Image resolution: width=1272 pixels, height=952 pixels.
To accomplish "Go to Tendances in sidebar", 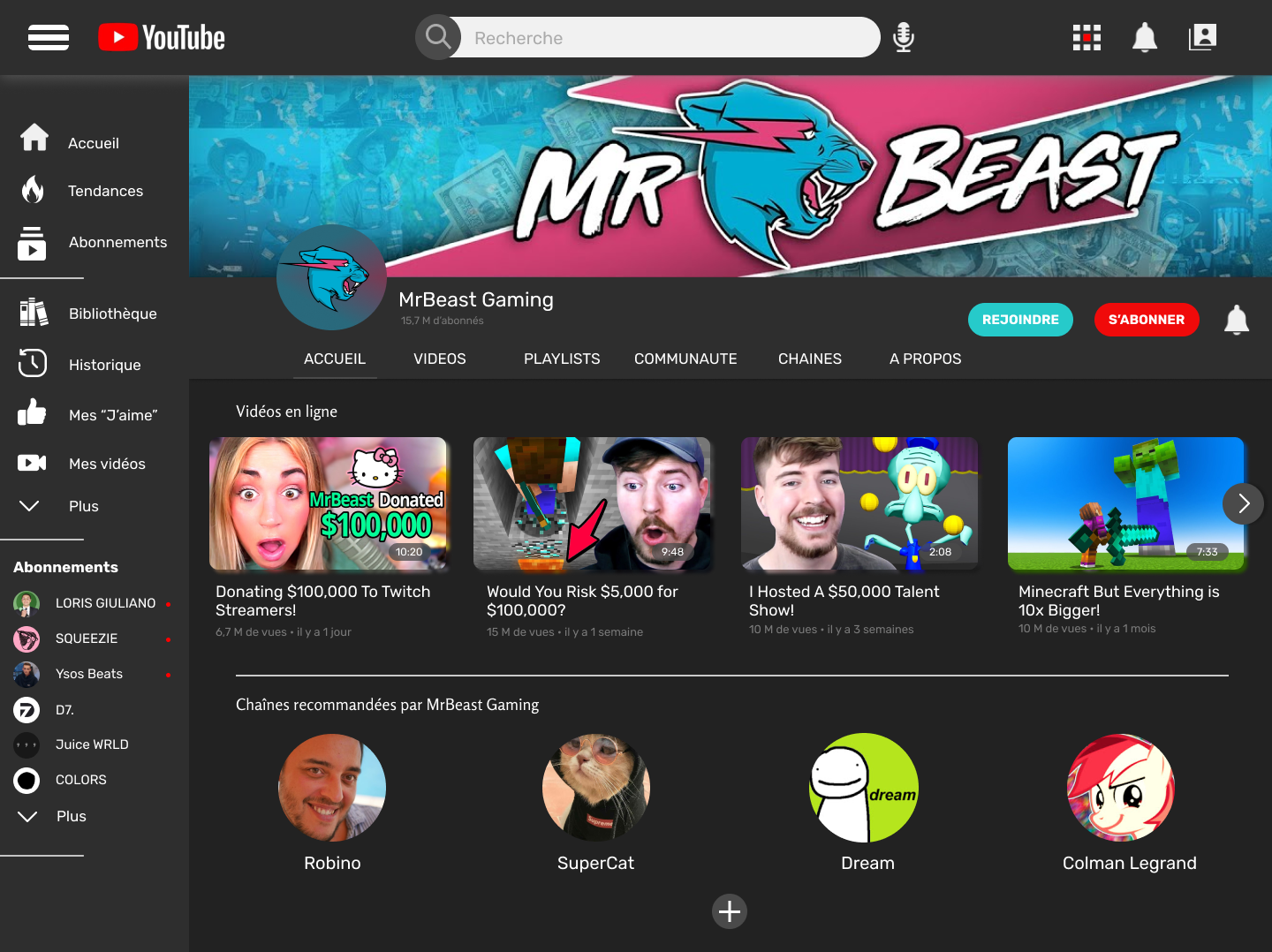I will [105, 191].
